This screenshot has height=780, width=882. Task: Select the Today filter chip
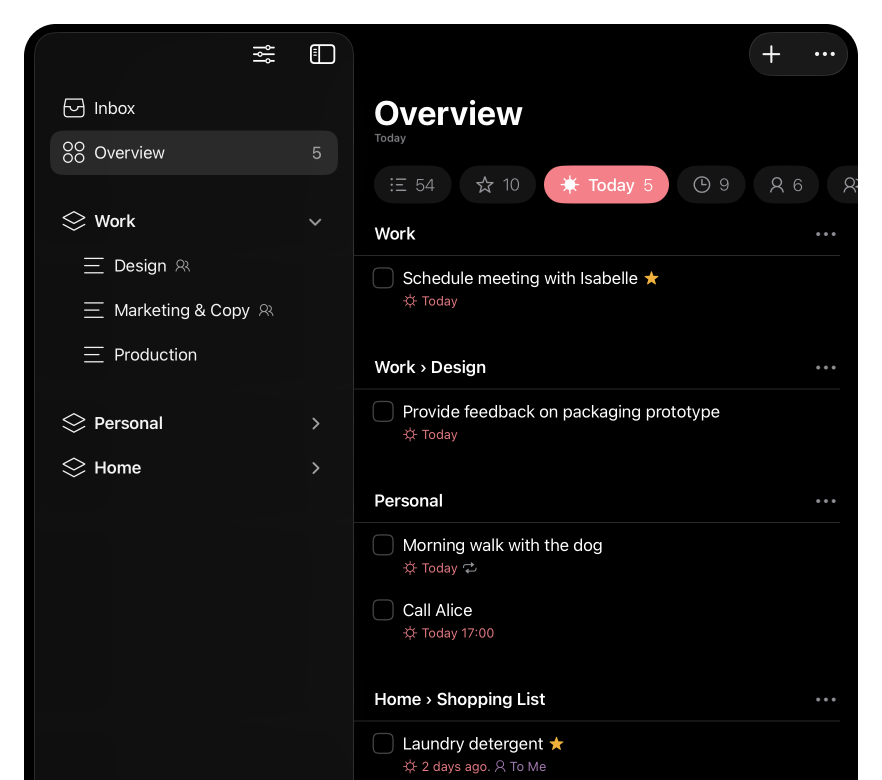coord(606,185)
